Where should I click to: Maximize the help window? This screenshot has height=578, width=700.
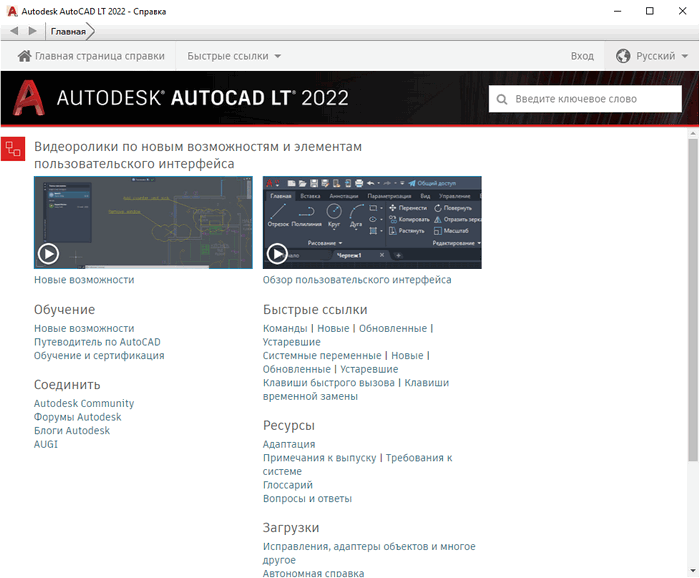click(x=650, y=11)
